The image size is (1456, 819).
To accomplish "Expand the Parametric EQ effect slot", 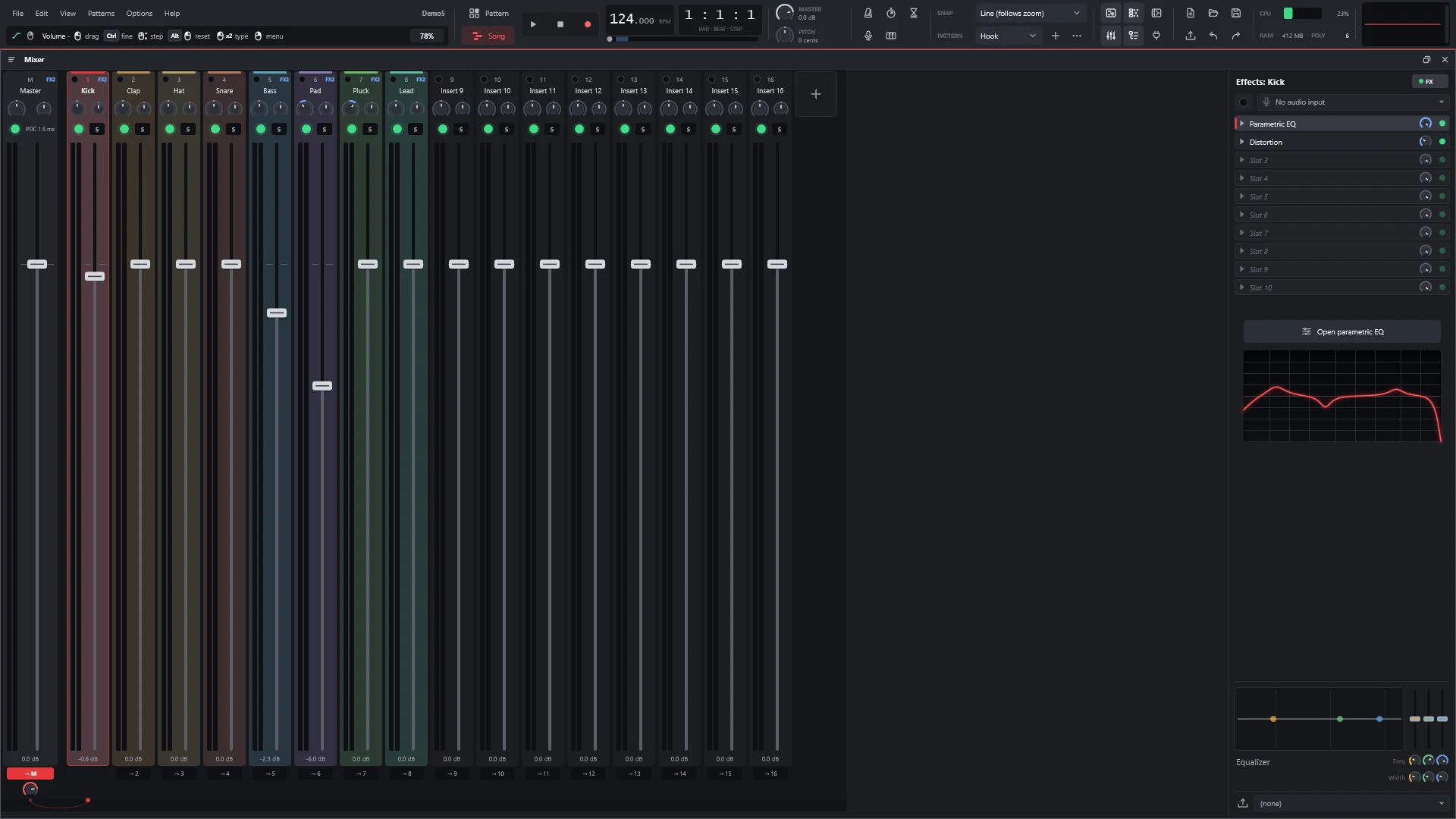I will click(1242, 124).
